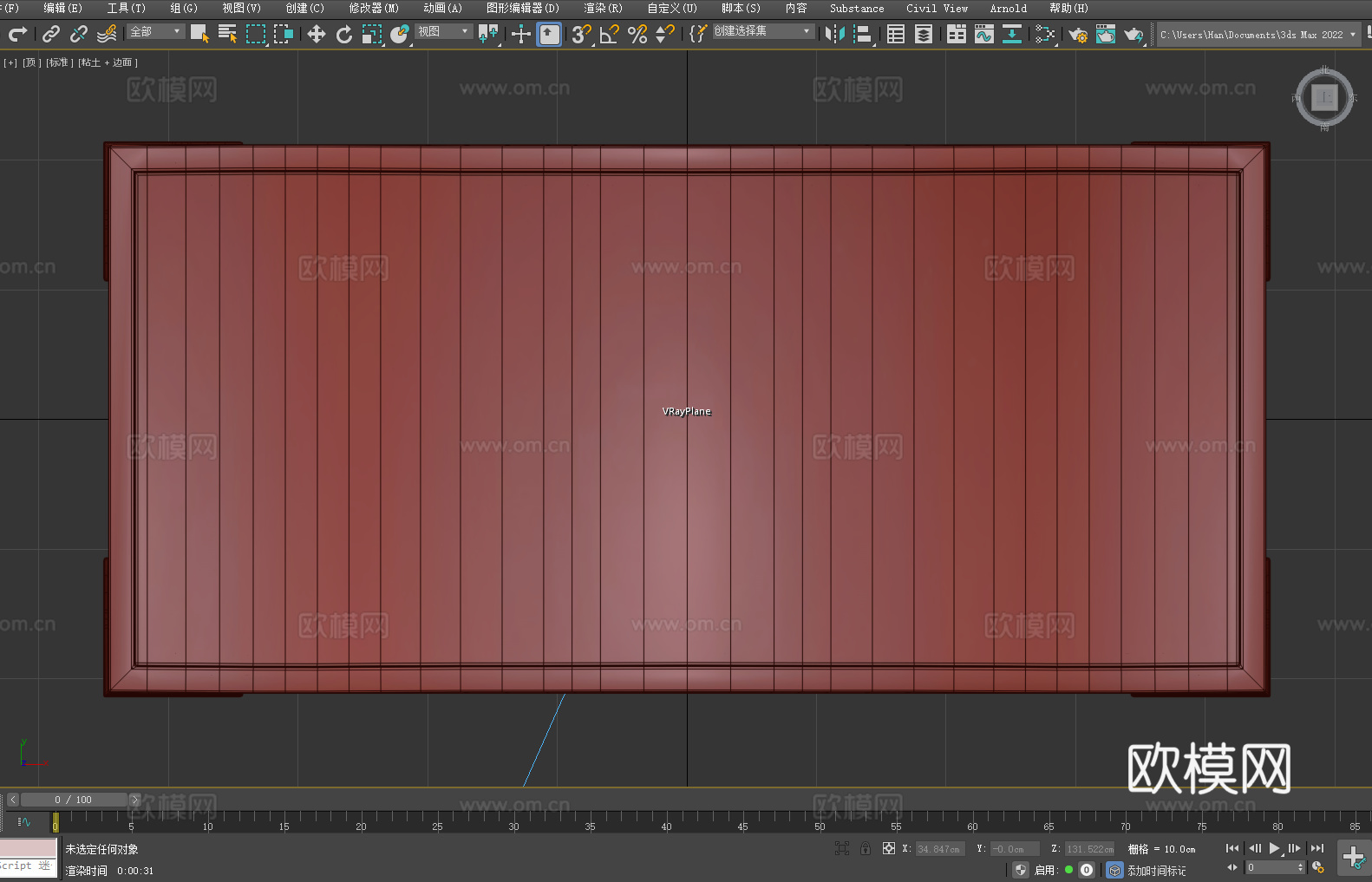Click the ViewCube top face
The height and width of the screenshot is (882, 1372).
point(1324,97)
